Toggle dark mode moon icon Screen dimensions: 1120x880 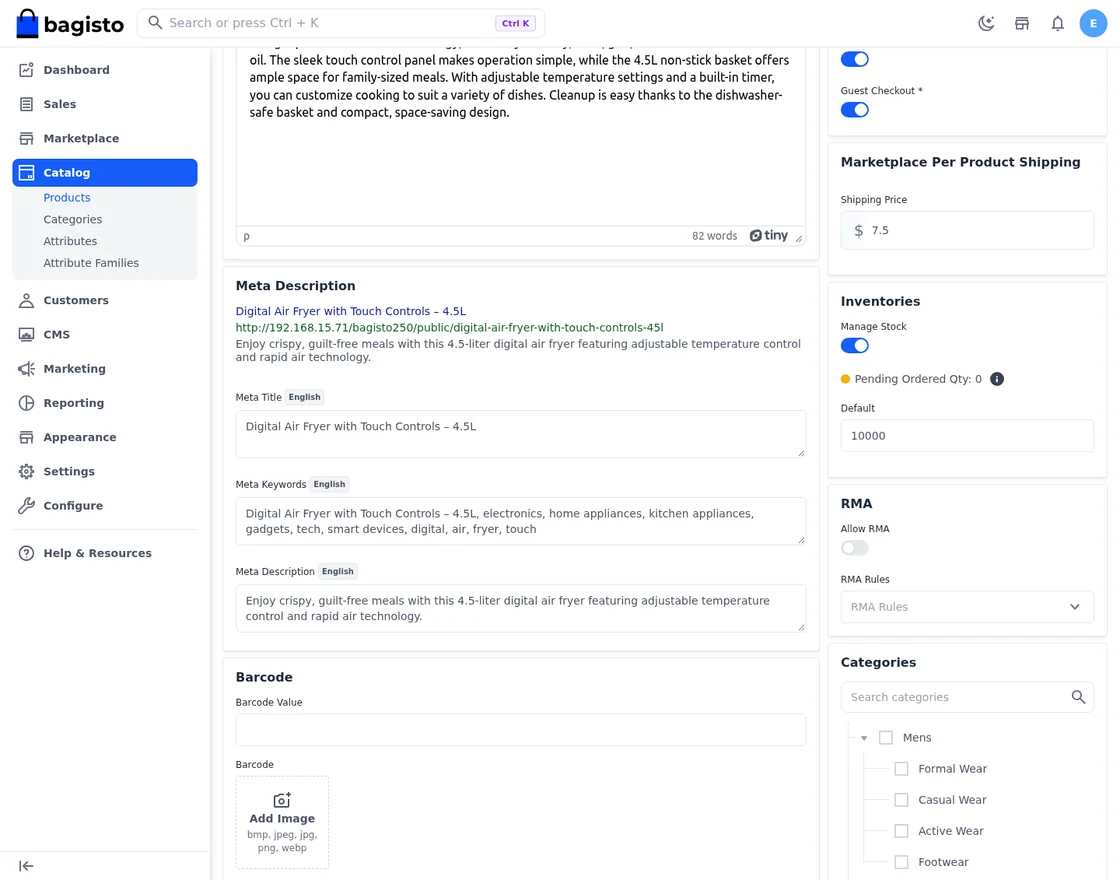click(x=986, y=24)
